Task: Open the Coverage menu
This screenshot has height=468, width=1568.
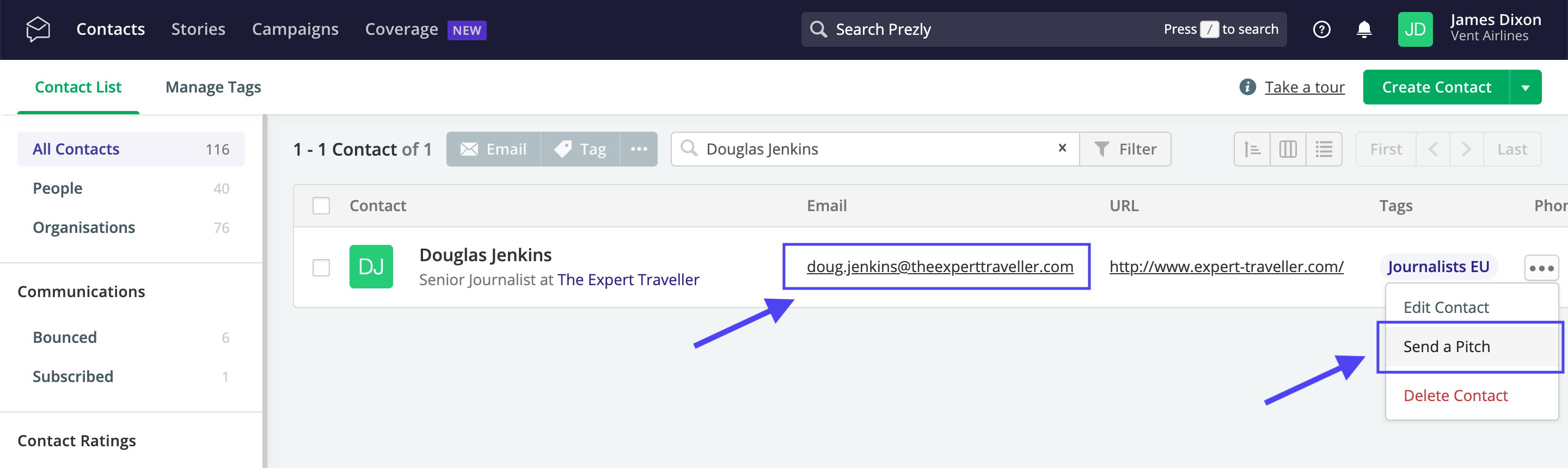Action: click(401, 29)
